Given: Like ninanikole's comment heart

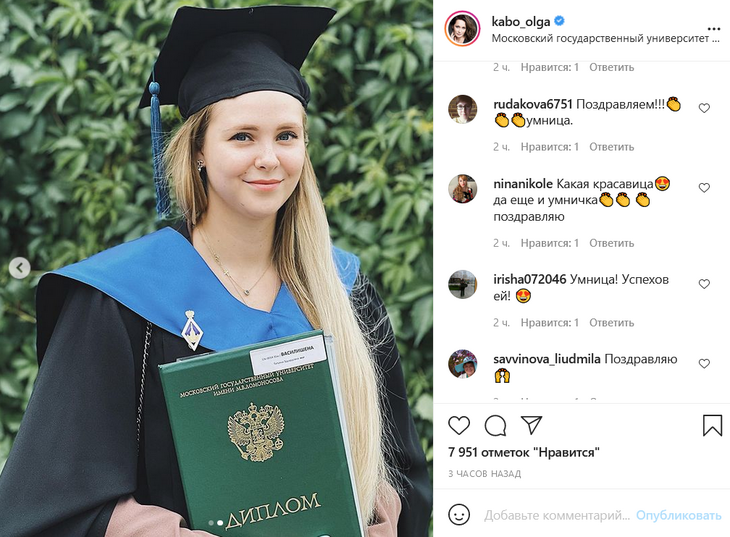Looking at the screenshot, I should coord(704,188).
